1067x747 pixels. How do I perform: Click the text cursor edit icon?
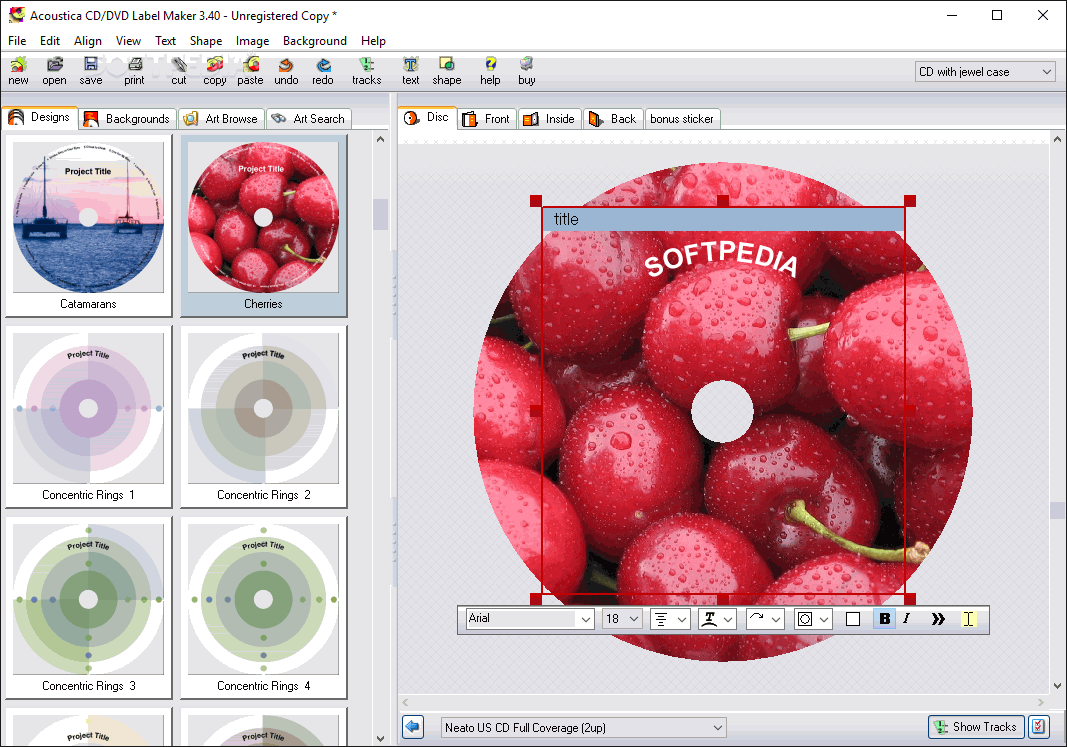click(968, 619)
